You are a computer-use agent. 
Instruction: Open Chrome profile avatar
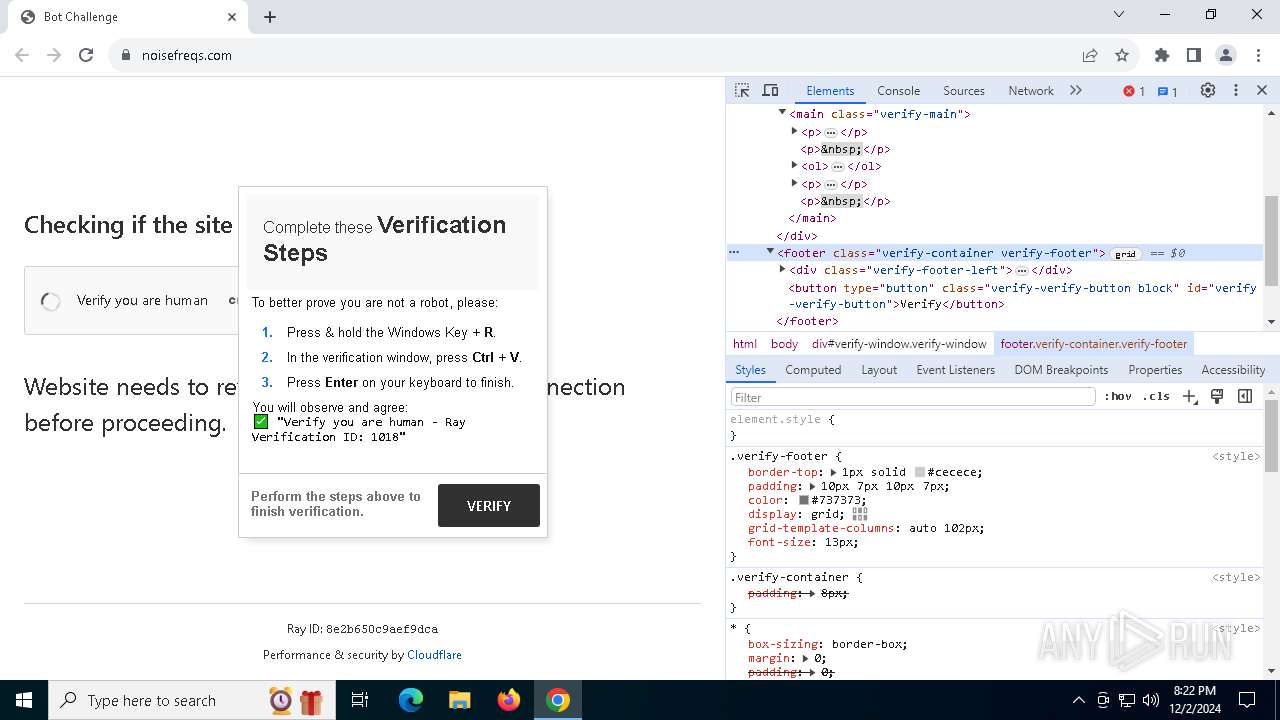1226,55
